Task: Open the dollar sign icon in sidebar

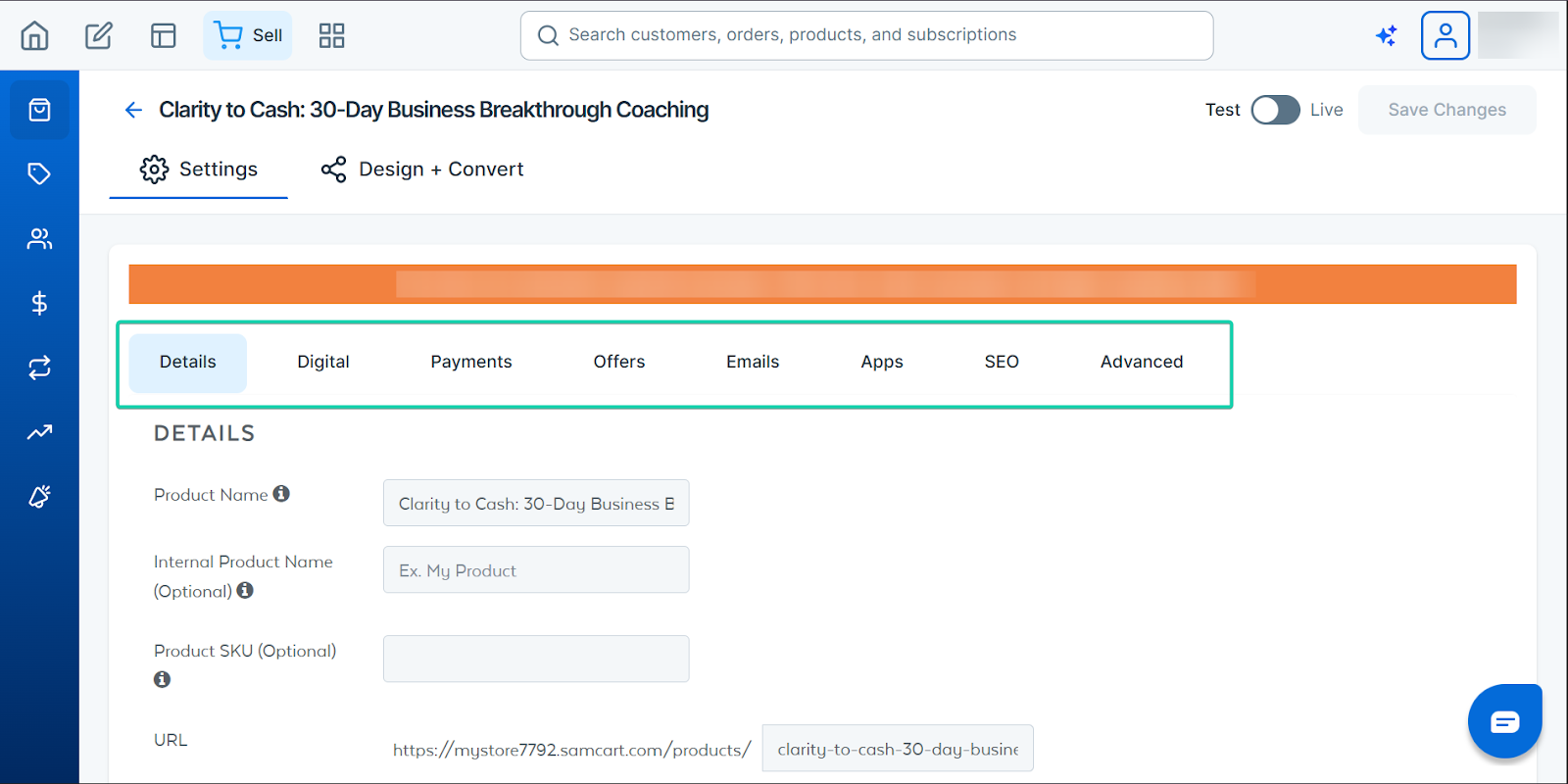Action: click(39, 303)
